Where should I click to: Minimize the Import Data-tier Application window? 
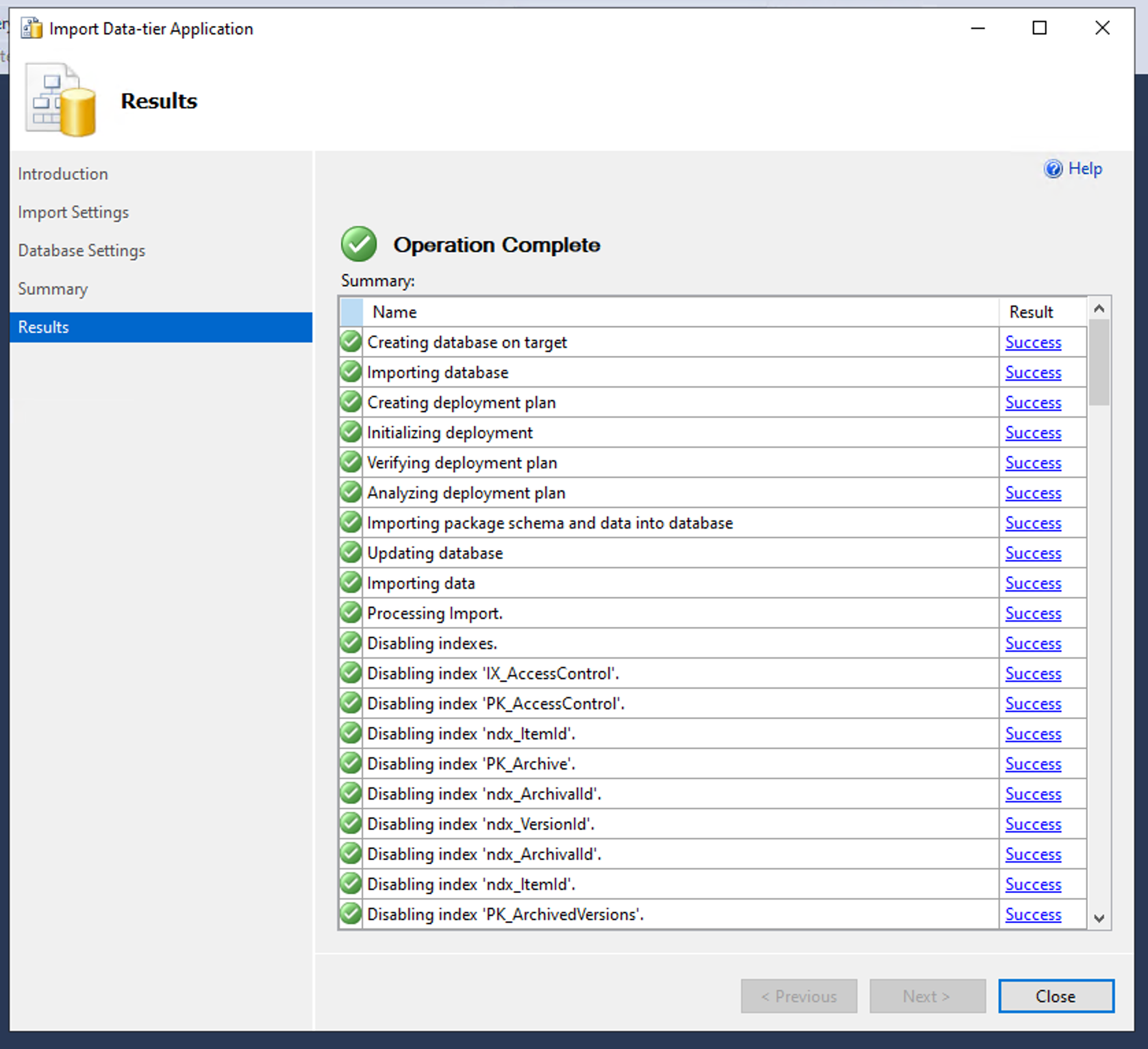click(978, 28)
